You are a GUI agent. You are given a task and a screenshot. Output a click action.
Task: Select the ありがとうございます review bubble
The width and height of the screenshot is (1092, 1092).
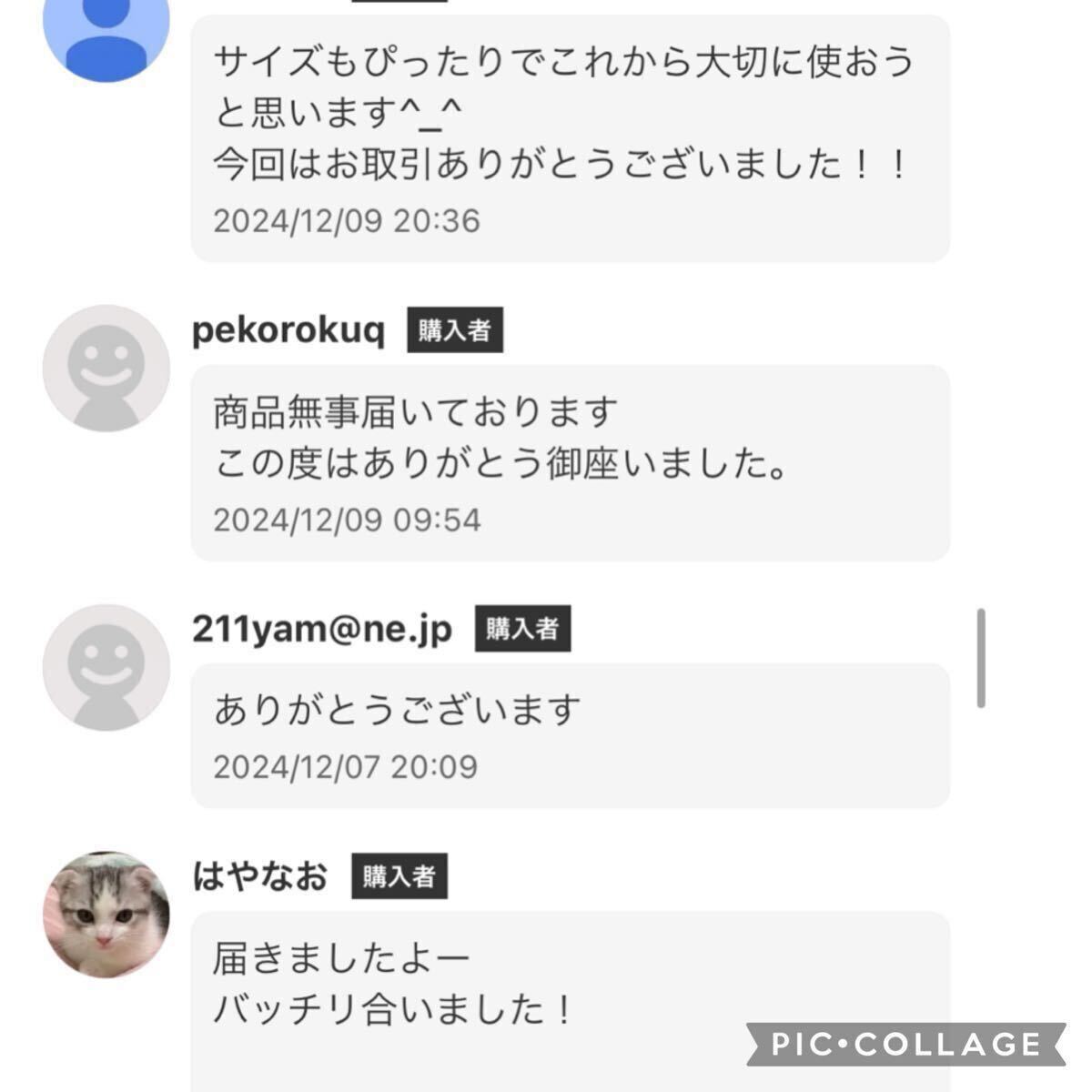click(571, 735)
